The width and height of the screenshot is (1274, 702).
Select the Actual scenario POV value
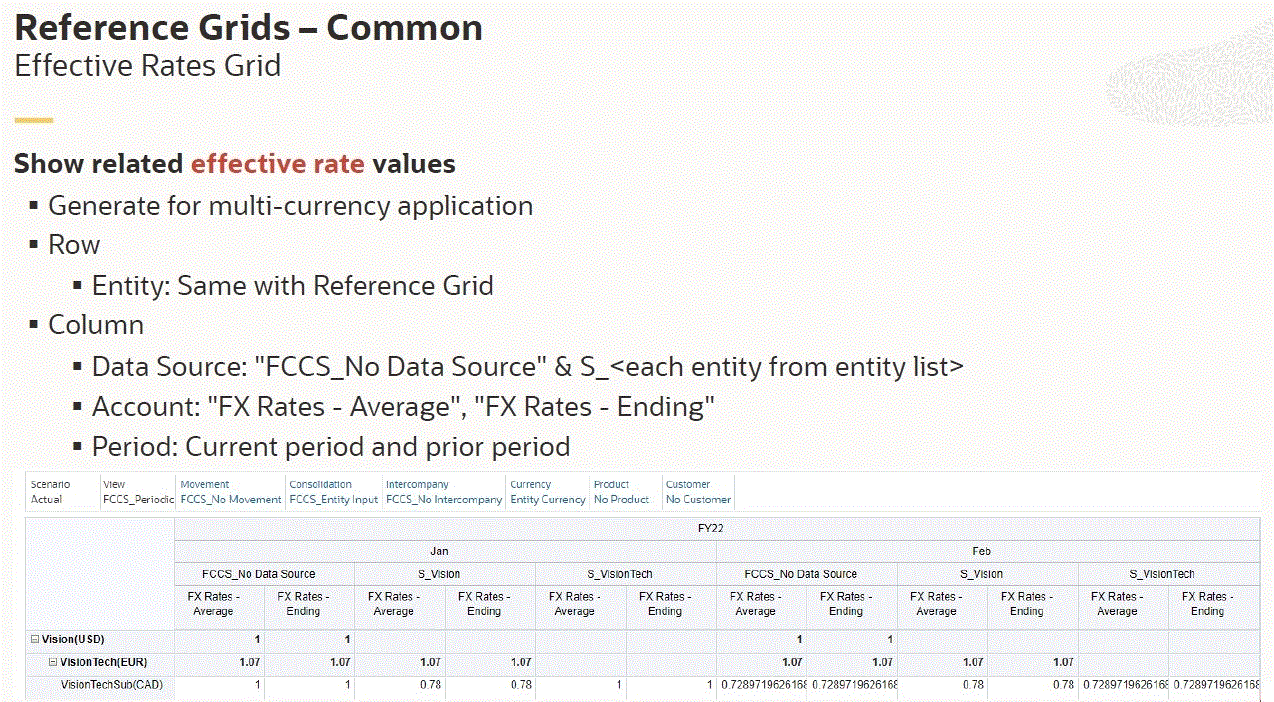(46, 499)
